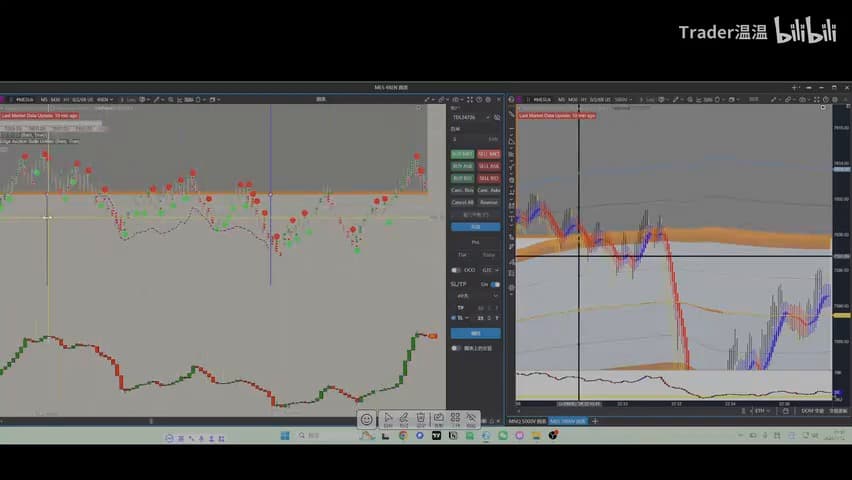852x480 pixels.
Task: Click the BUY BID button
Action: [x=462, y=178]
